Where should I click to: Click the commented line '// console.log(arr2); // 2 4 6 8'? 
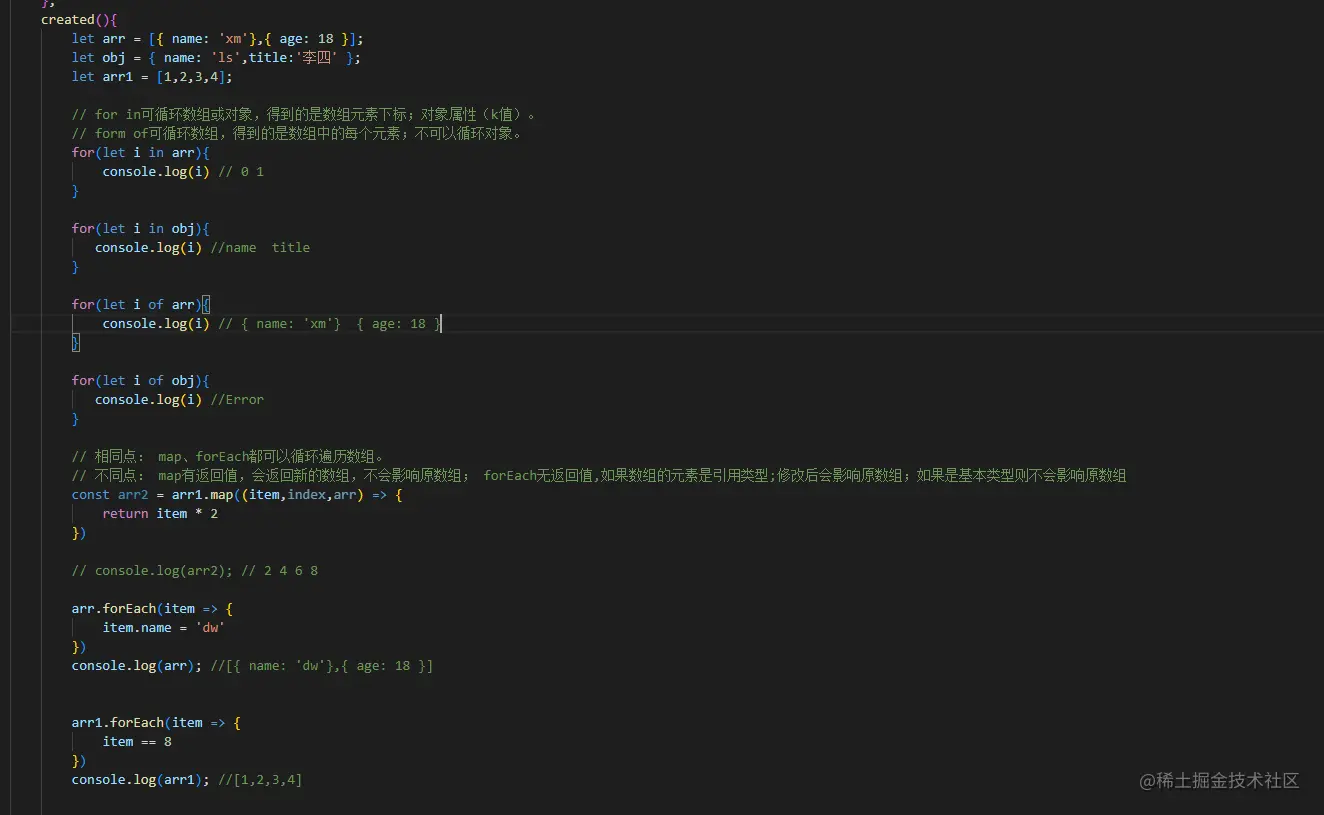pos(195,570)
